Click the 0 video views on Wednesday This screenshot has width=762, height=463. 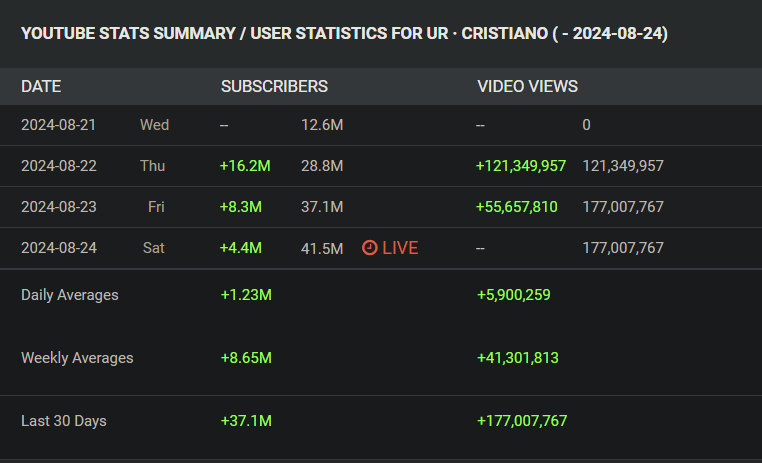click(x=586, y=125)
